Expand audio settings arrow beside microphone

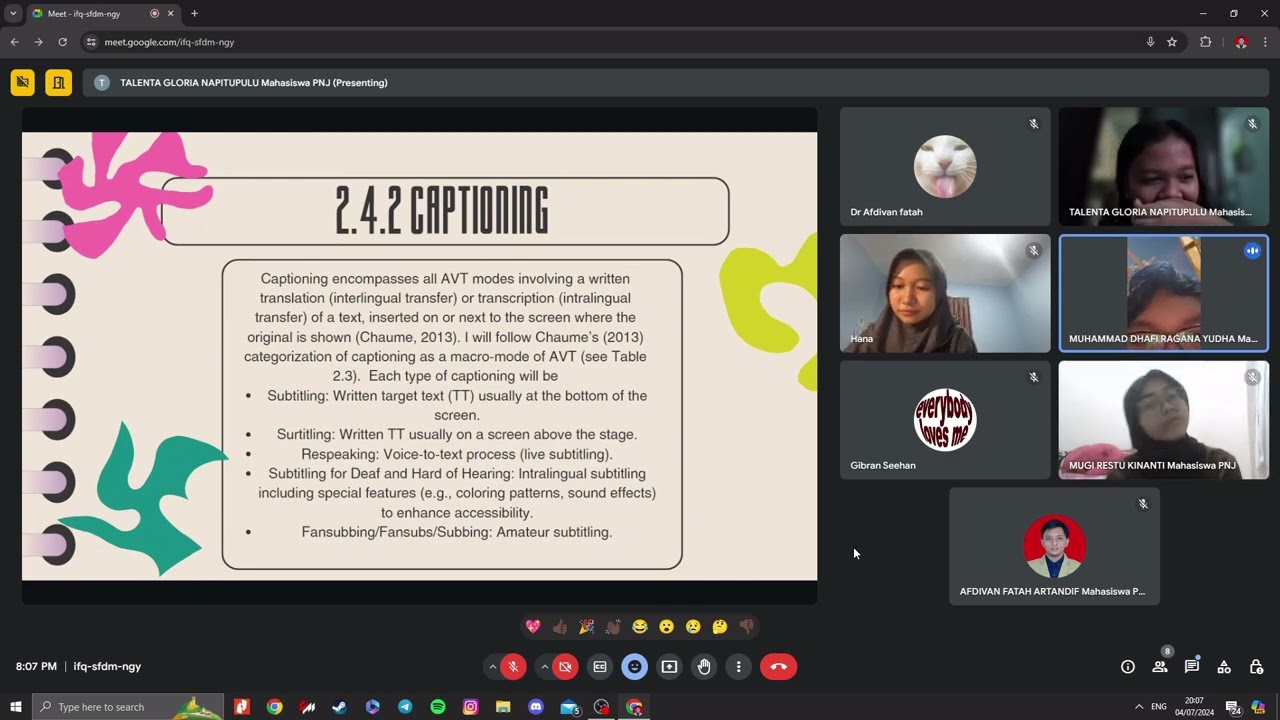[492, 667]
